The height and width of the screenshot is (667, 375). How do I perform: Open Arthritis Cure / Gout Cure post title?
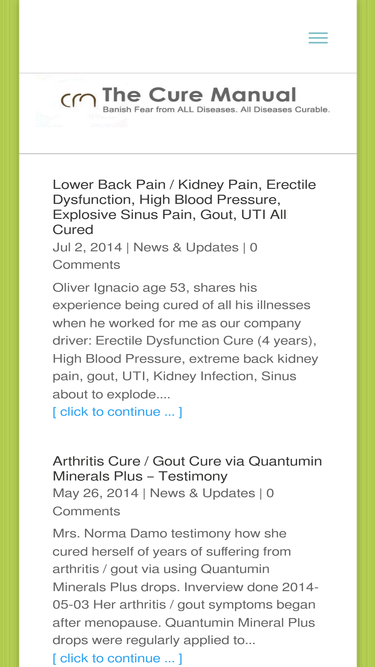click(x=187, y=468)
